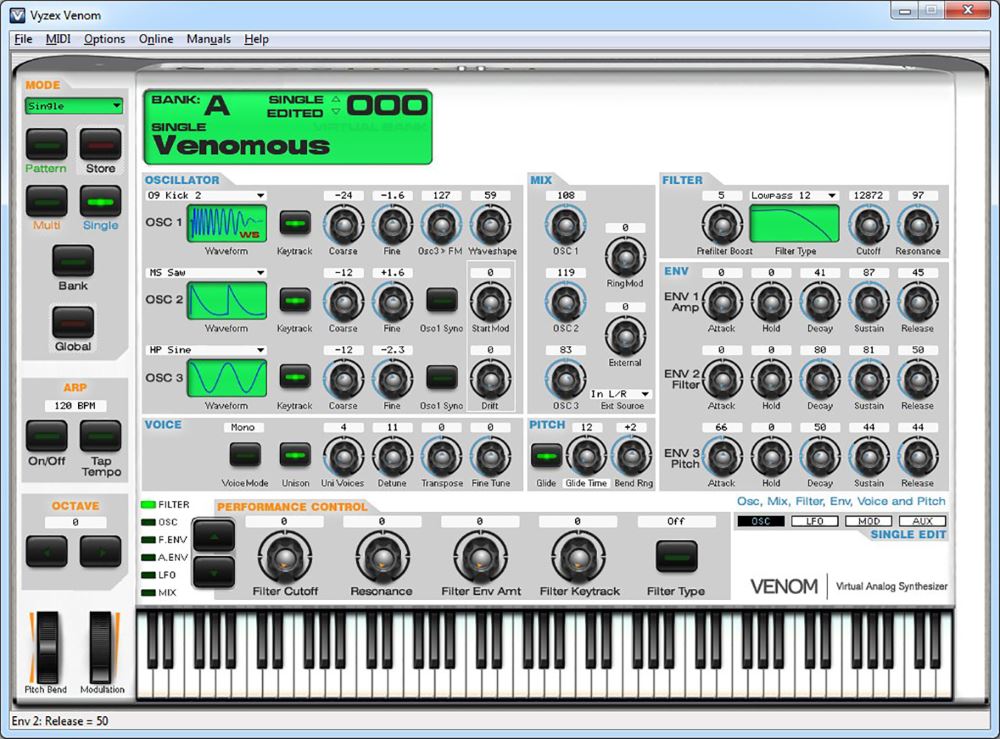The image size is (1000, 739).
Task: Click the Global button
Action: (x=73, y=321)
